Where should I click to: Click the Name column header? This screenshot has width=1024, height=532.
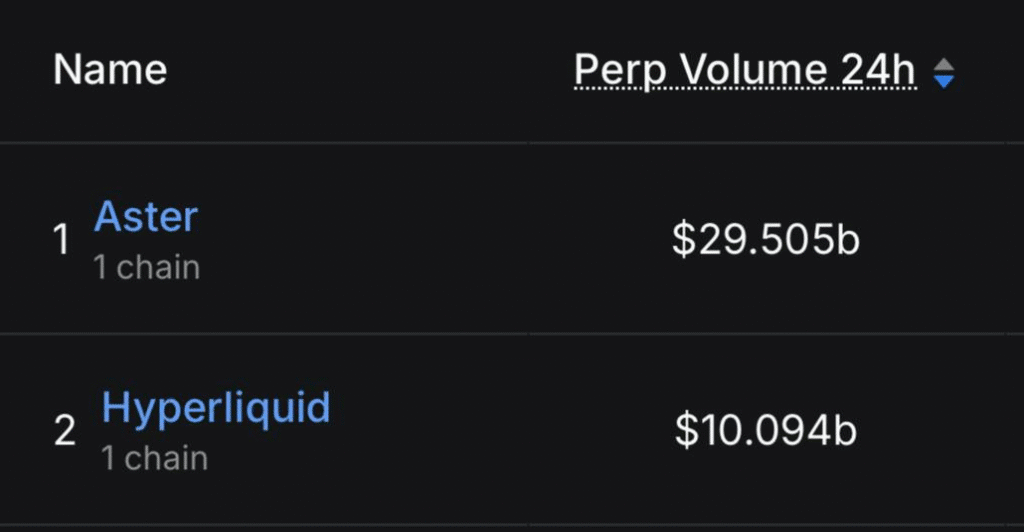click(x=110, y=70)
